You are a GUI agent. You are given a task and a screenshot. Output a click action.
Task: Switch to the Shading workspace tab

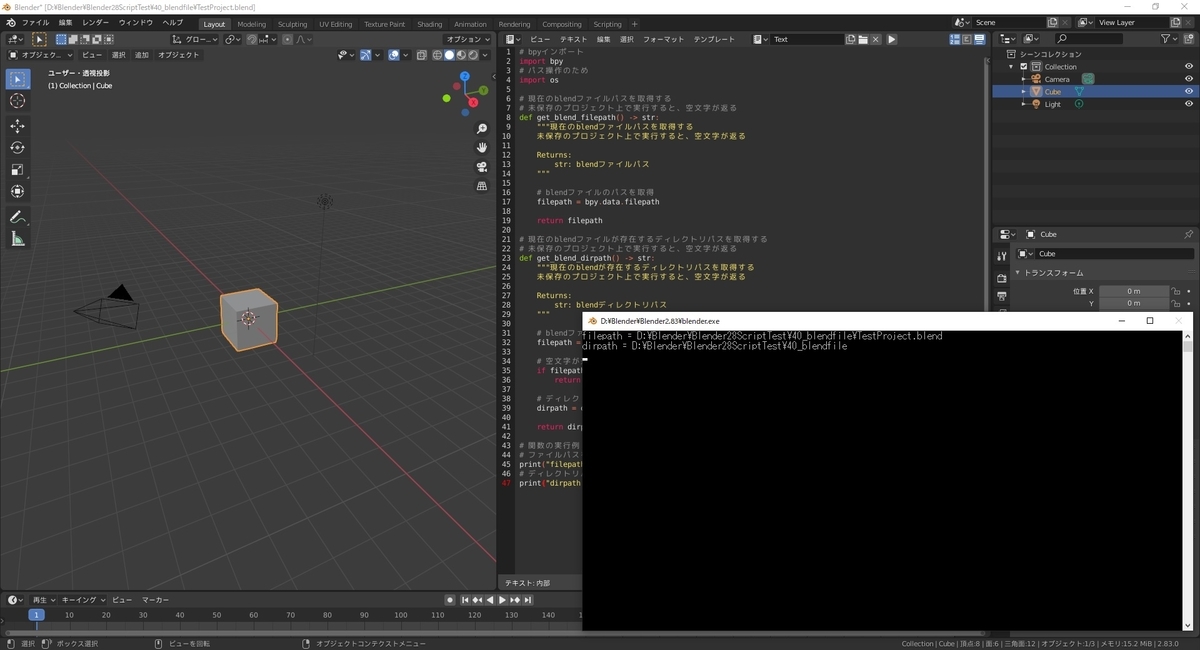click(x=430, y=24)
